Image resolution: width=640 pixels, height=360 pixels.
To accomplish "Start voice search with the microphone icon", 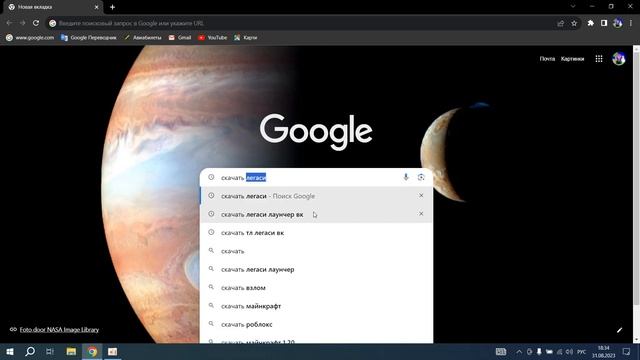I will pos(406,177).
